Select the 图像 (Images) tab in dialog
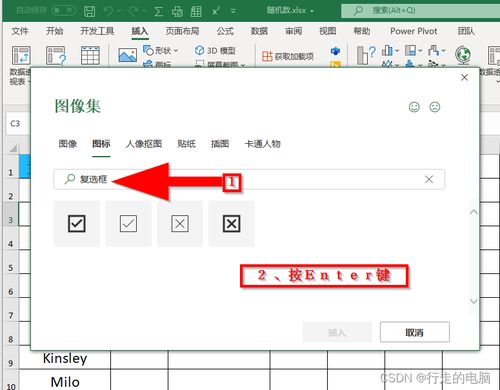Image resolution: width=500 pixels, height=390 pixels. pos(68,144)
